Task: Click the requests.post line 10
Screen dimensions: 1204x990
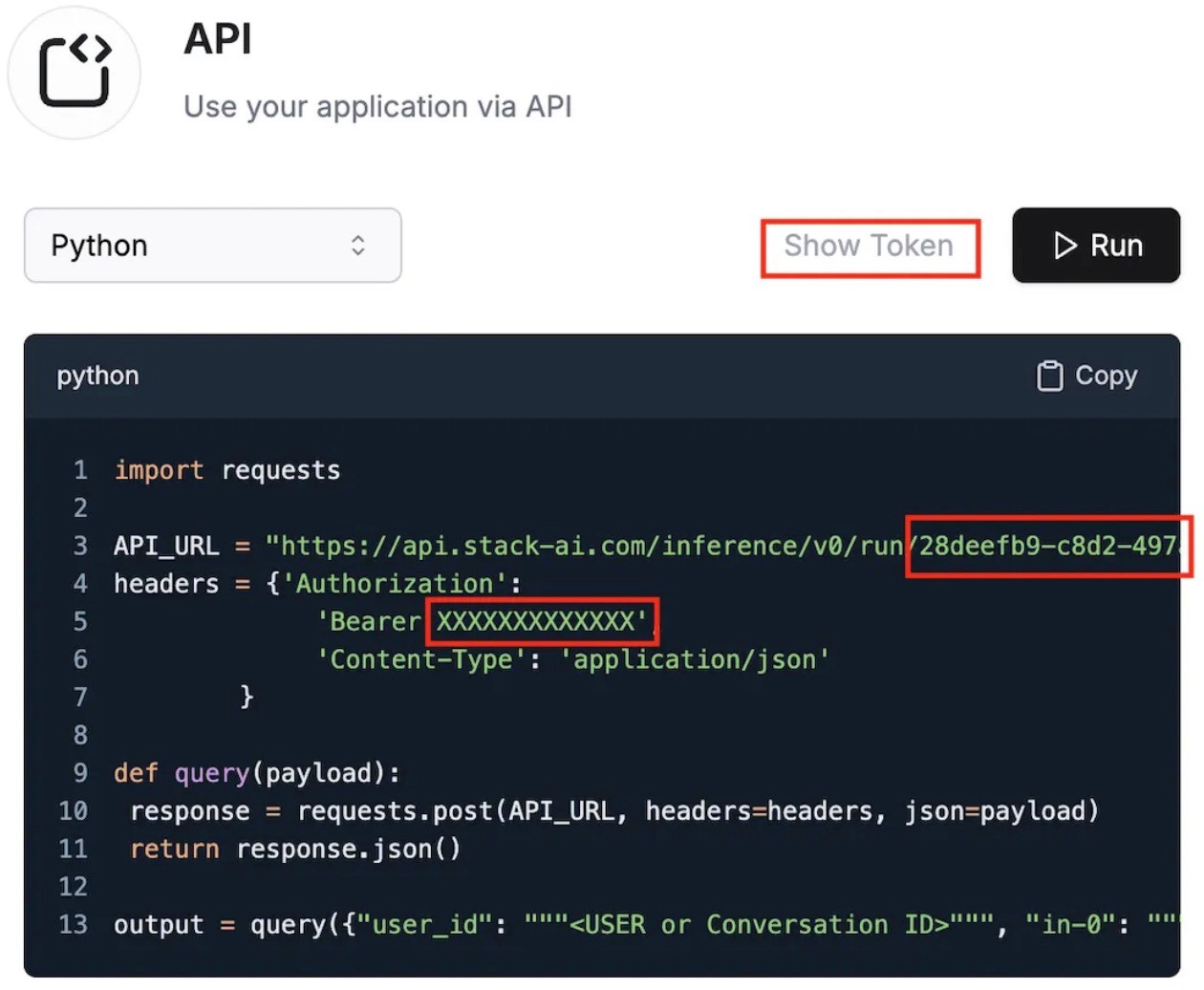Action: 614,811
